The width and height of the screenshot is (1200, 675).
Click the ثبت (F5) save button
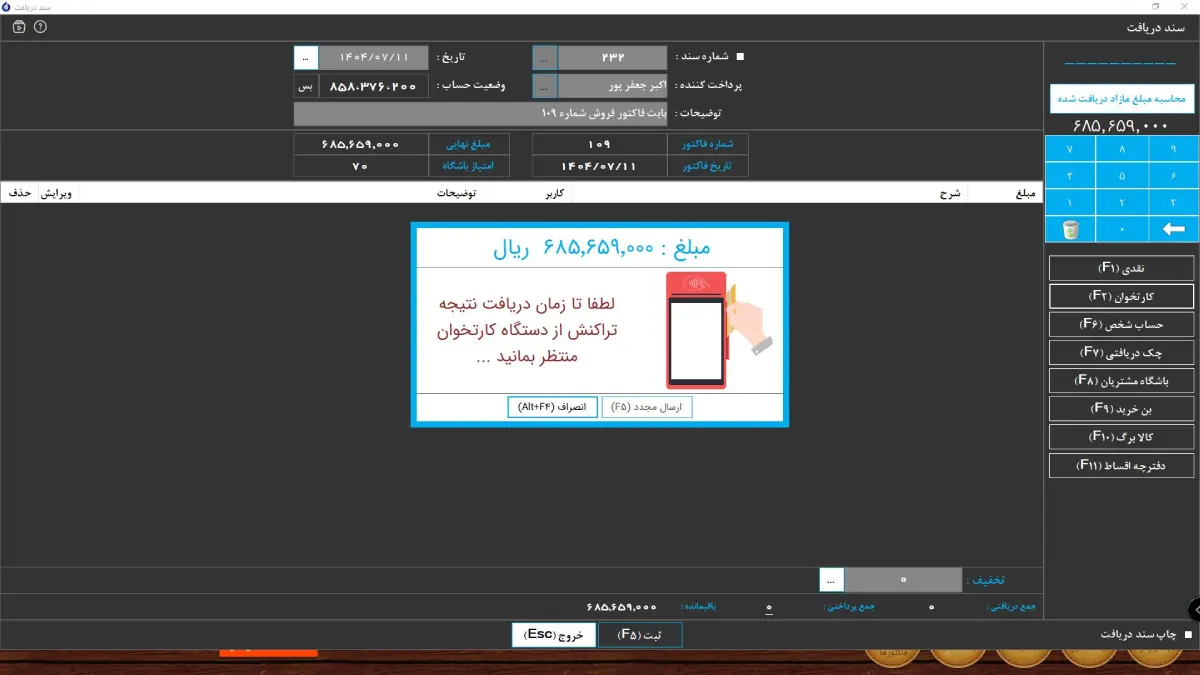tap(640, 635)
